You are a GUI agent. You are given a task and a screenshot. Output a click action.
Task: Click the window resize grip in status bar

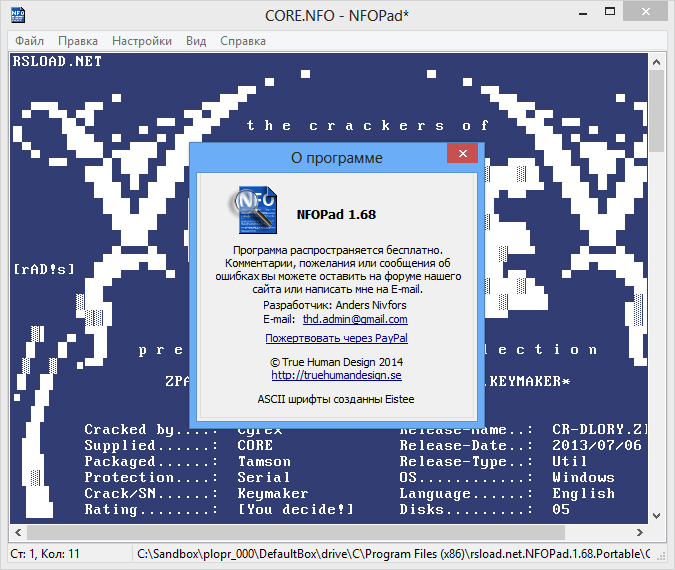pos(661,557)
